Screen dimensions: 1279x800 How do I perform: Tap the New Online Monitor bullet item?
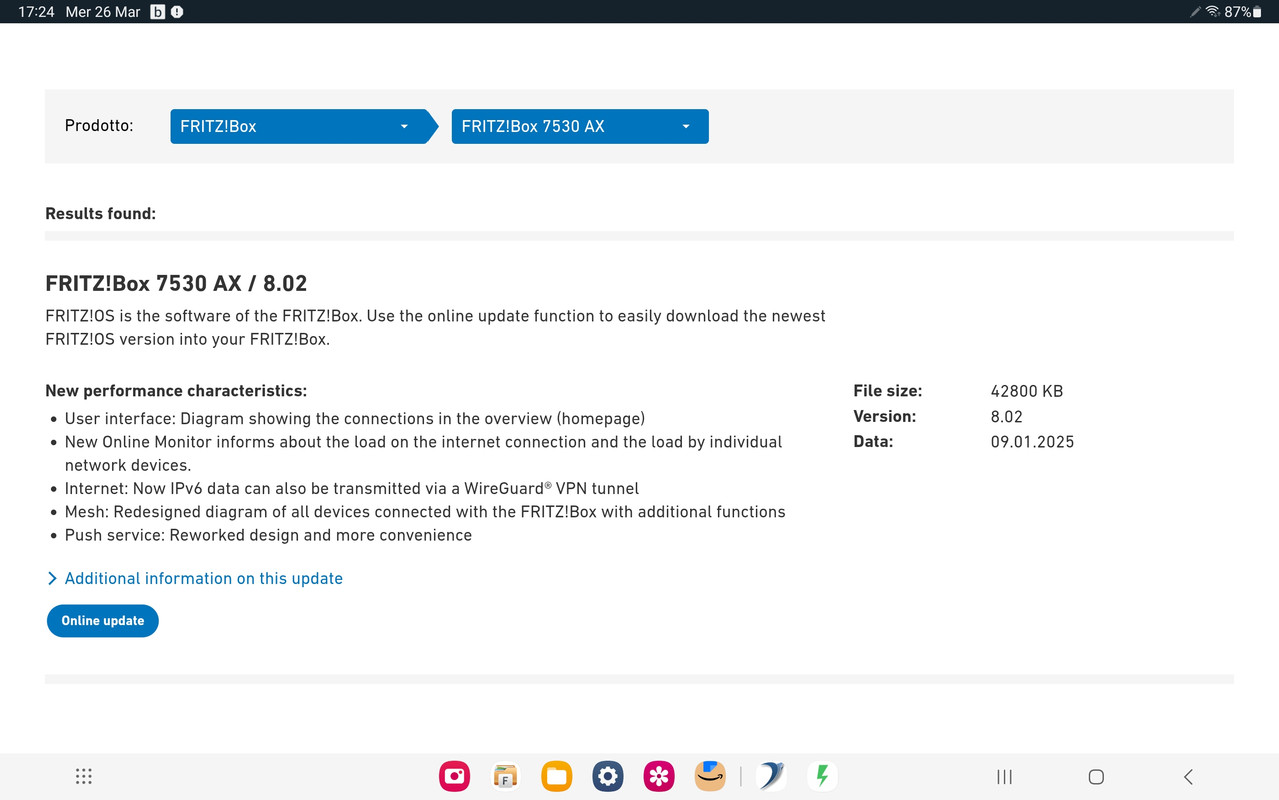point(423,453)
